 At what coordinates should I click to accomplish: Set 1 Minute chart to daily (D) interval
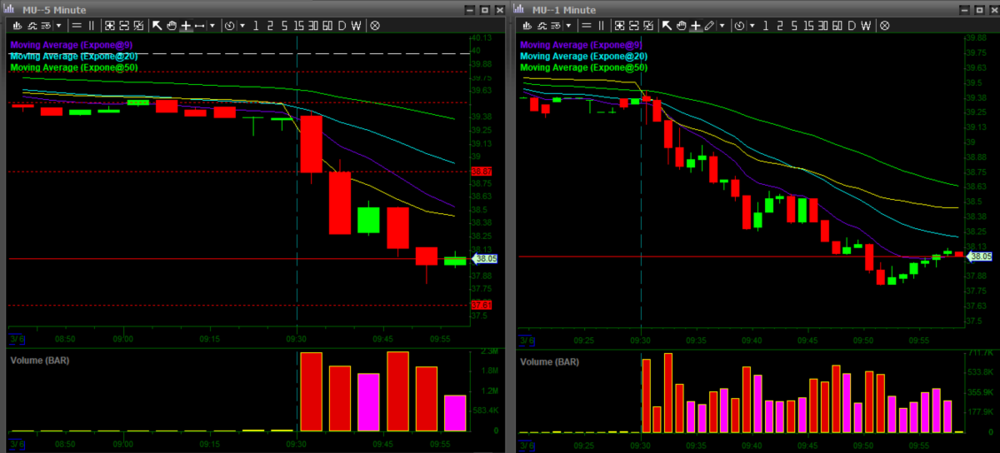[x=852, y=25]
